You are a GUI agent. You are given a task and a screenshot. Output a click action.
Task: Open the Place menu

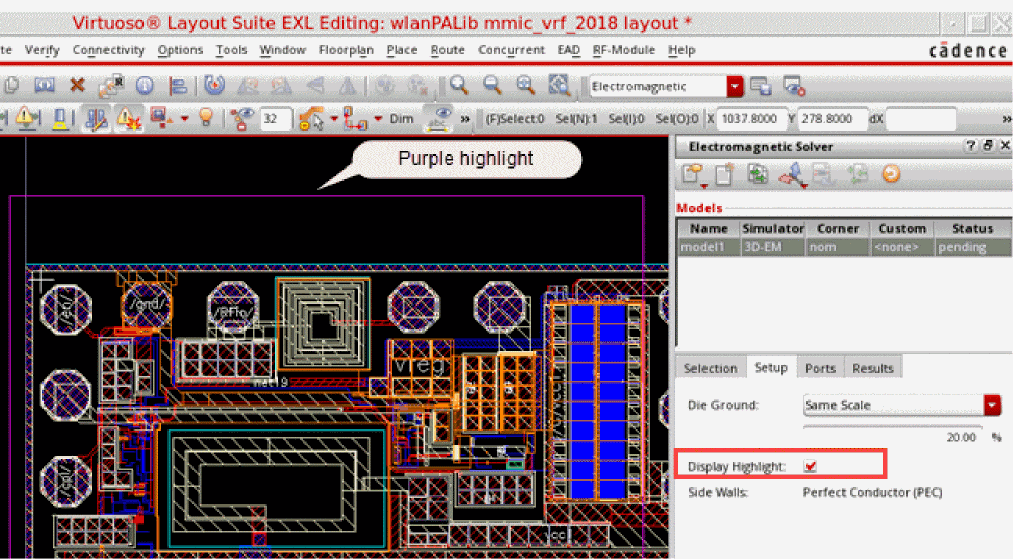(x=402, y=50)
